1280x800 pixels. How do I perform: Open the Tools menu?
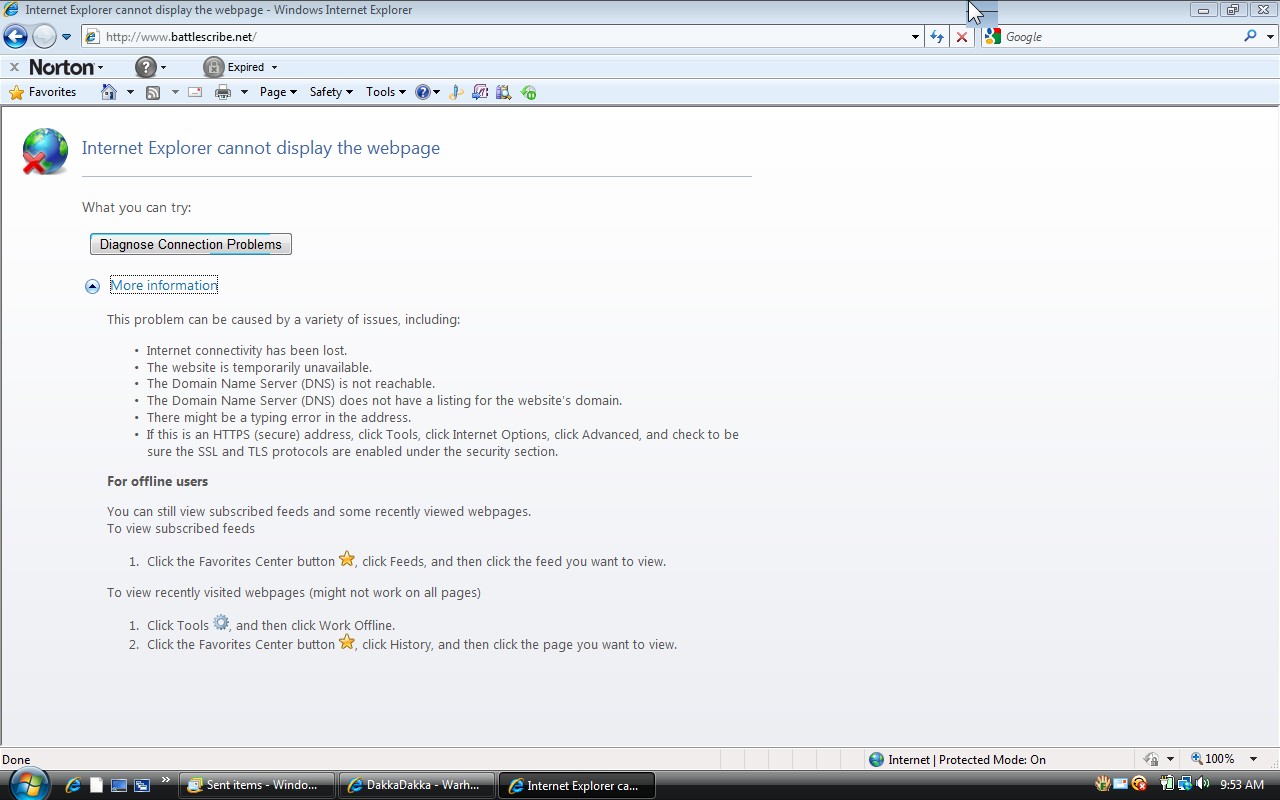tap(386, 92)
